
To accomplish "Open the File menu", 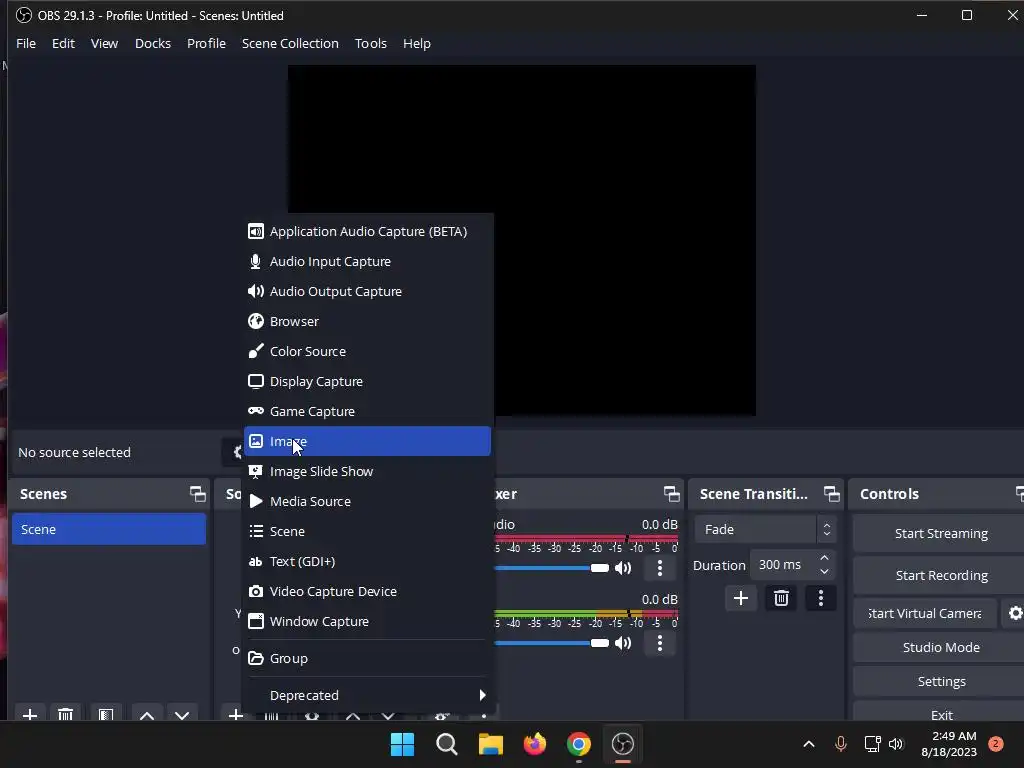I will (x=26, y=43).
